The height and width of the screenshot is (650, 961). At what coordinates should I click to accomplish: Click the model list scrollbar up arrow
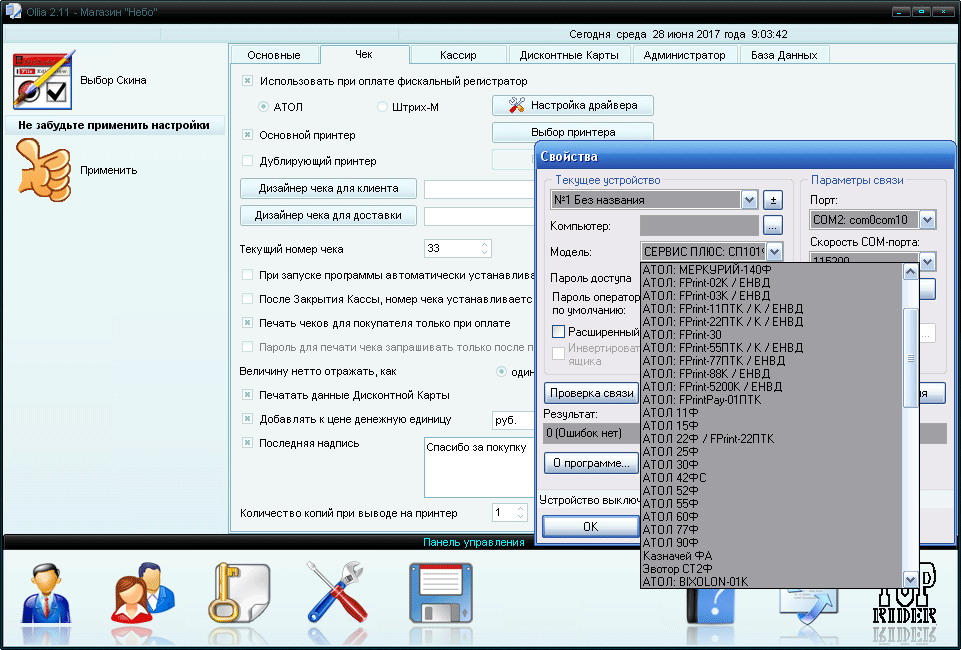(910, 271)
